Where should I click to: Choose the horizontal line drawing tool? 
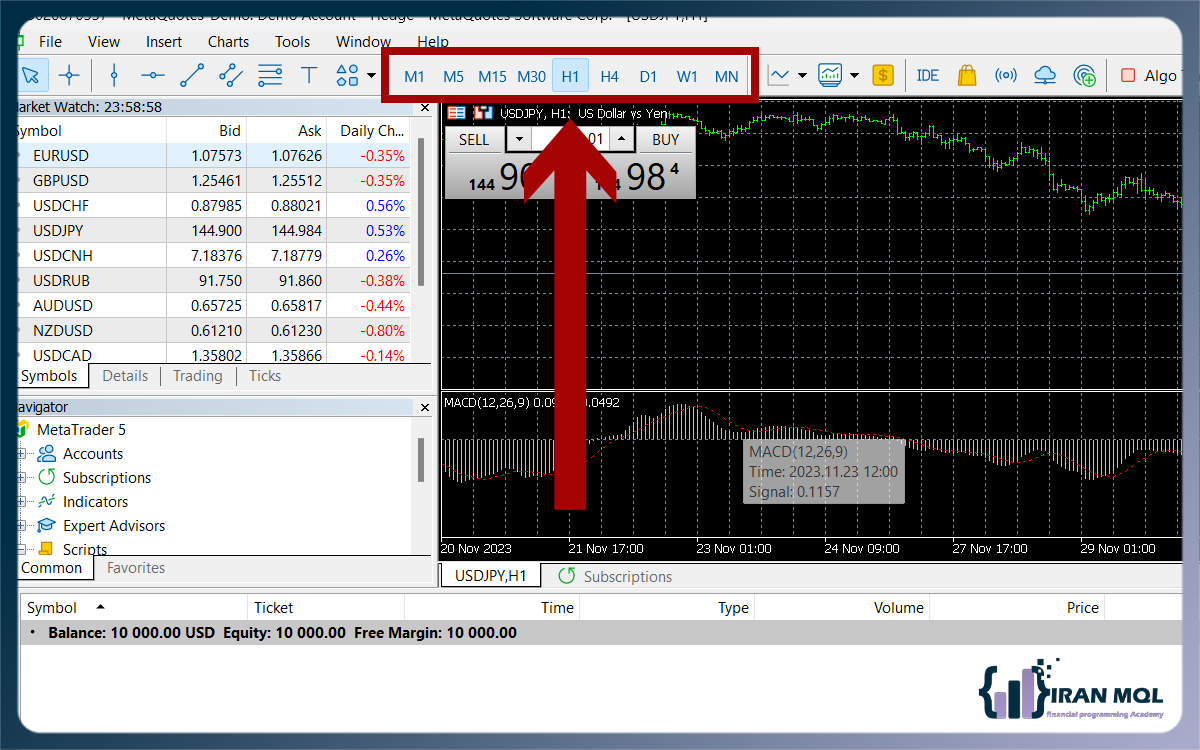pos(153,75)
